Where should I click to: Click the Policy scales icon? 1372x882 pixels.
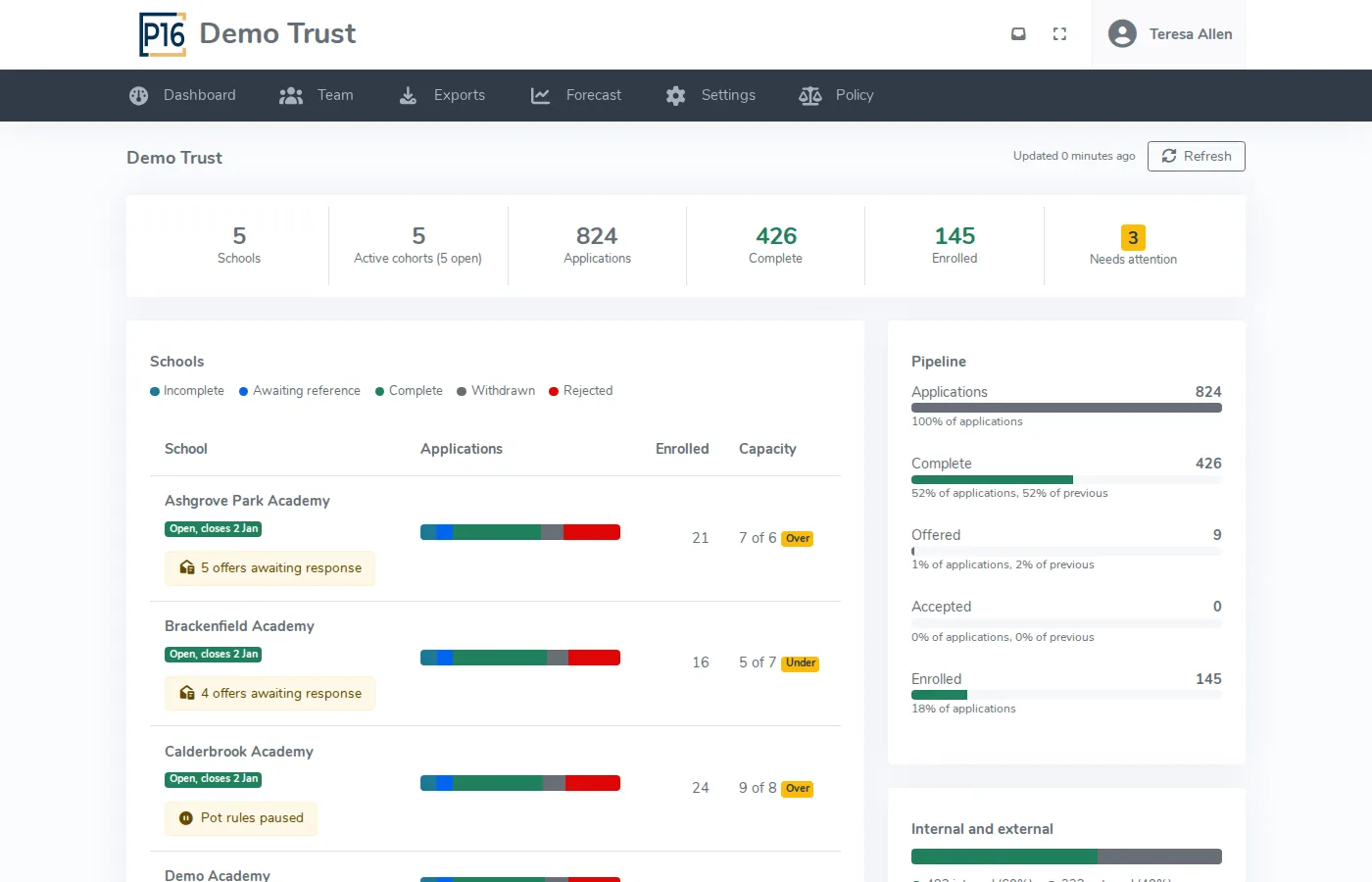click(x=809, y=95)
